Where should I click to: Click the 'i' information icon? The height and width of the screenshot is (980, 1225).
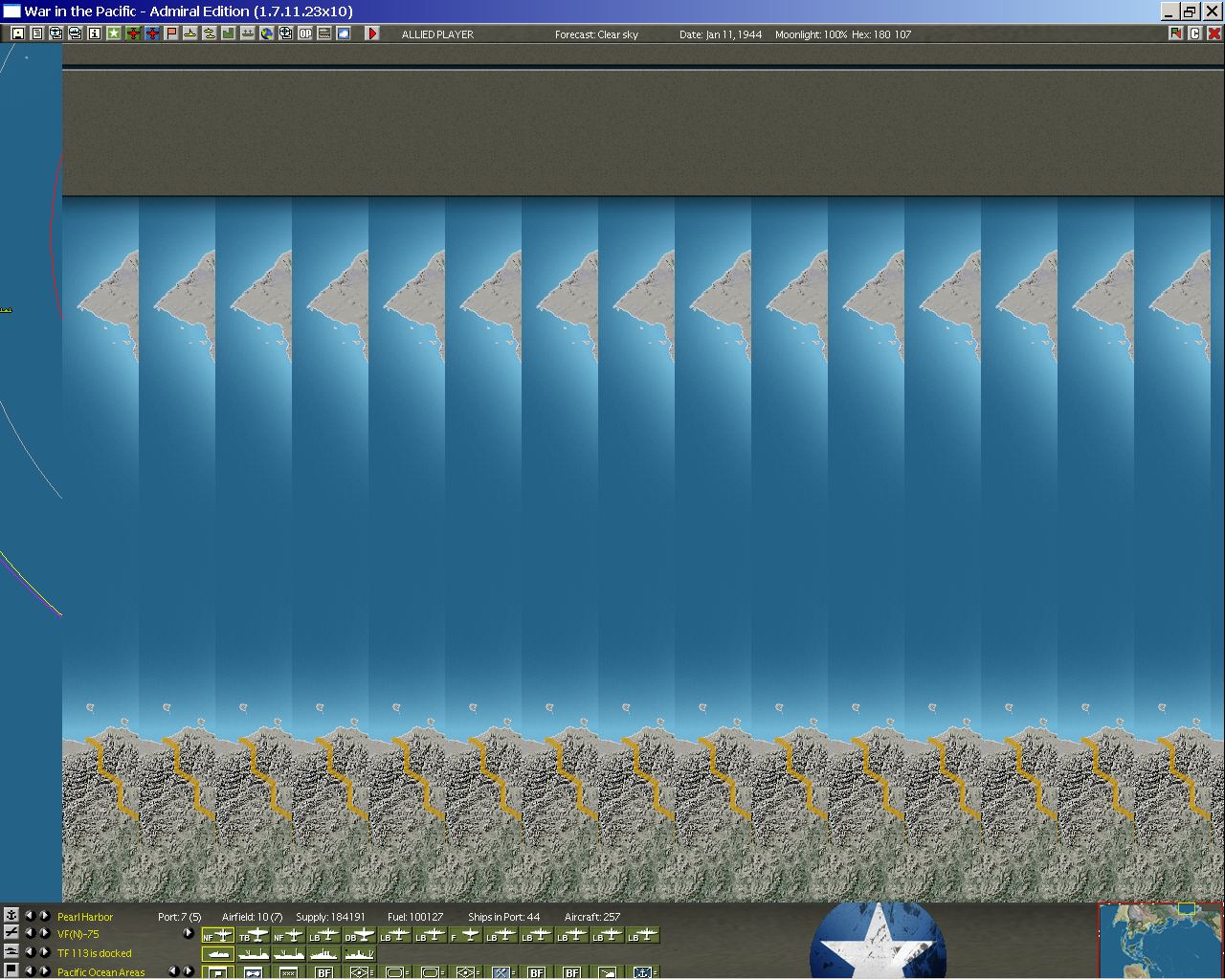95,33
